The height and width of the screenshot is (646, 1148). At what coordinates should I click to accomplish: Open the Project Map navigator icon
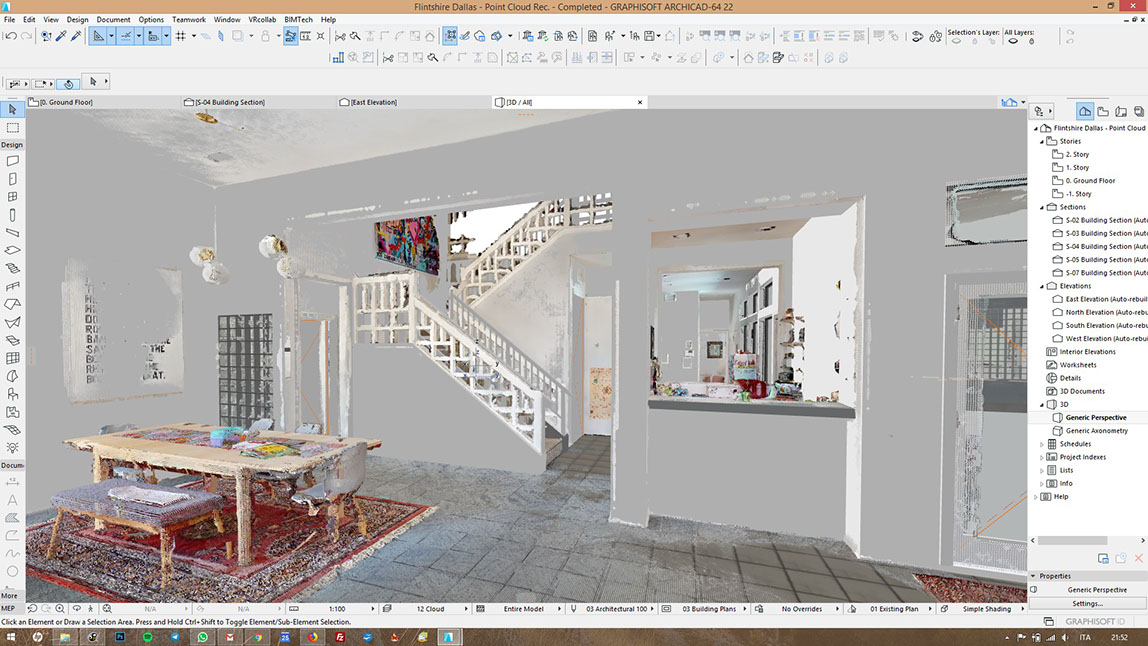(1085, 111)
